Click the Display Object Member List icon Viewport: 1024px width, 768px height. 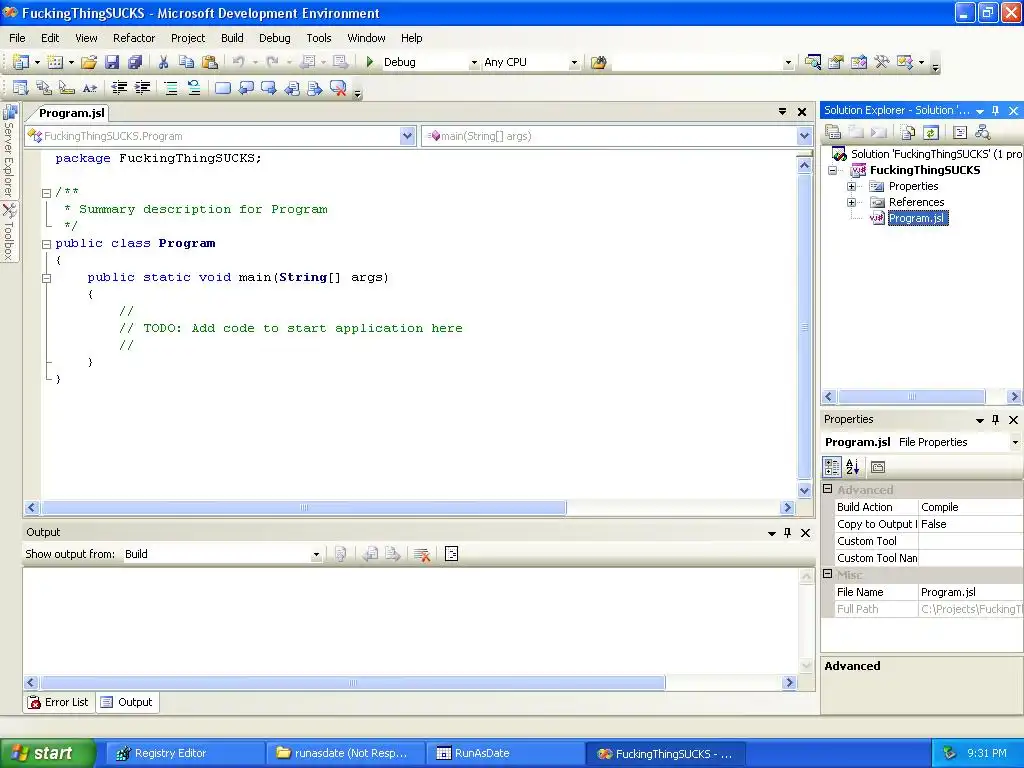pyautogui.click(x=20, y=88)
